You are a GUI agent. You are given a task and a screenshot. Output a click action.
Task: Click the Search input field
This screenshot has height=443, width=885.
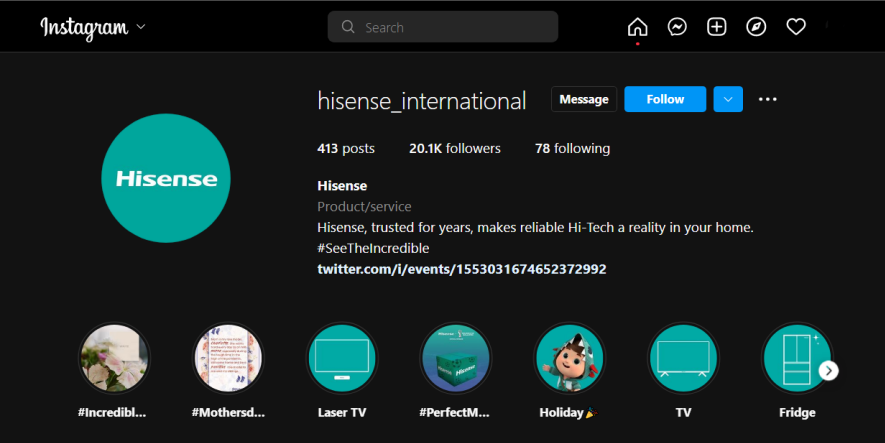tap(455, 27)
